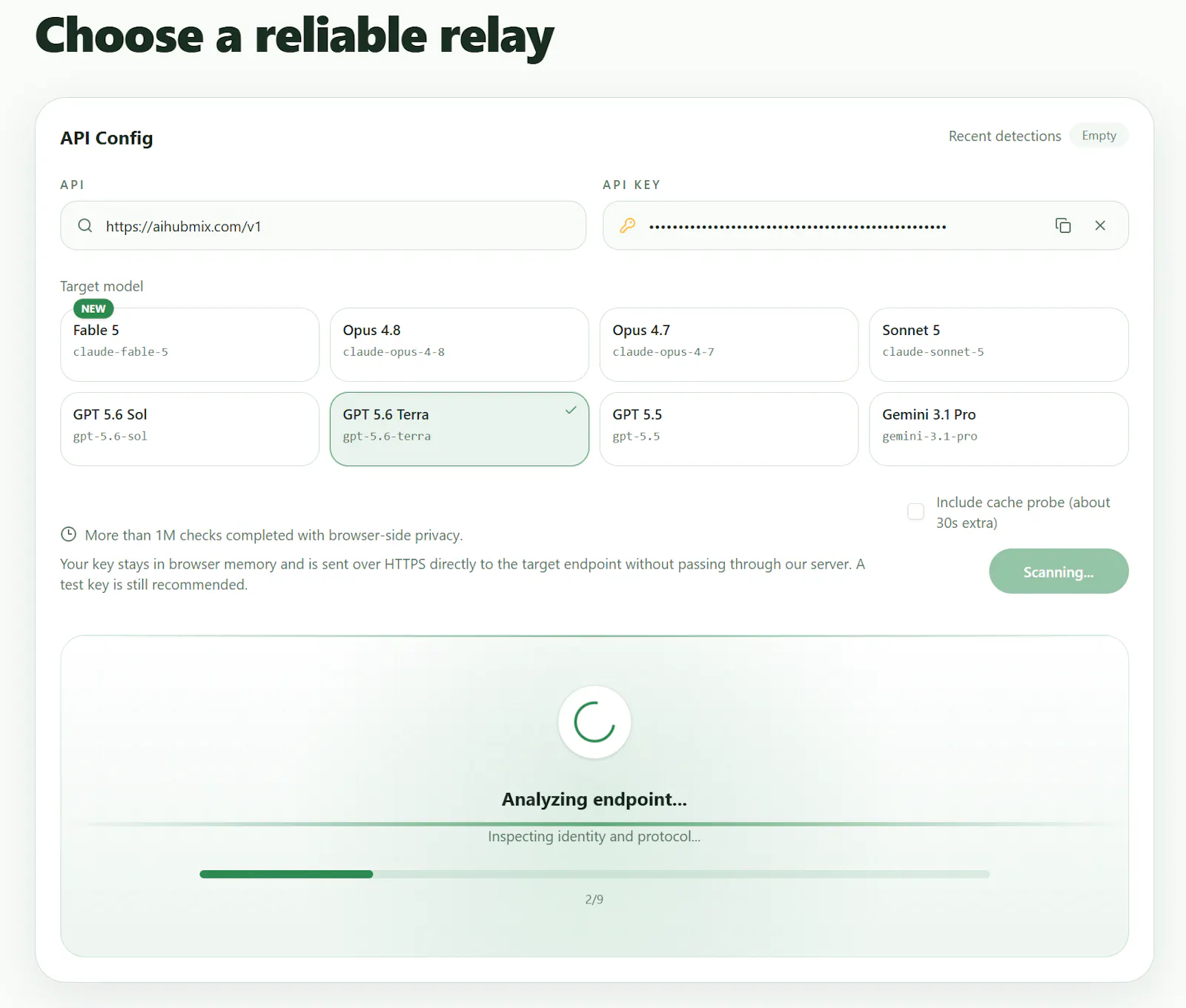Click the Include cache probe label text
This screenshot has height=1008, width=1186.
click(x=1023, y=512)
